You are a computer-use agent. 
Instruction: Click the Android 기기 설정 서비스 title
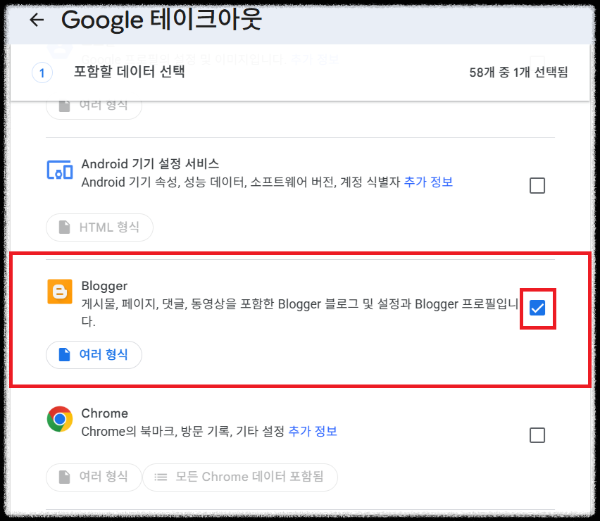[150, 164]
